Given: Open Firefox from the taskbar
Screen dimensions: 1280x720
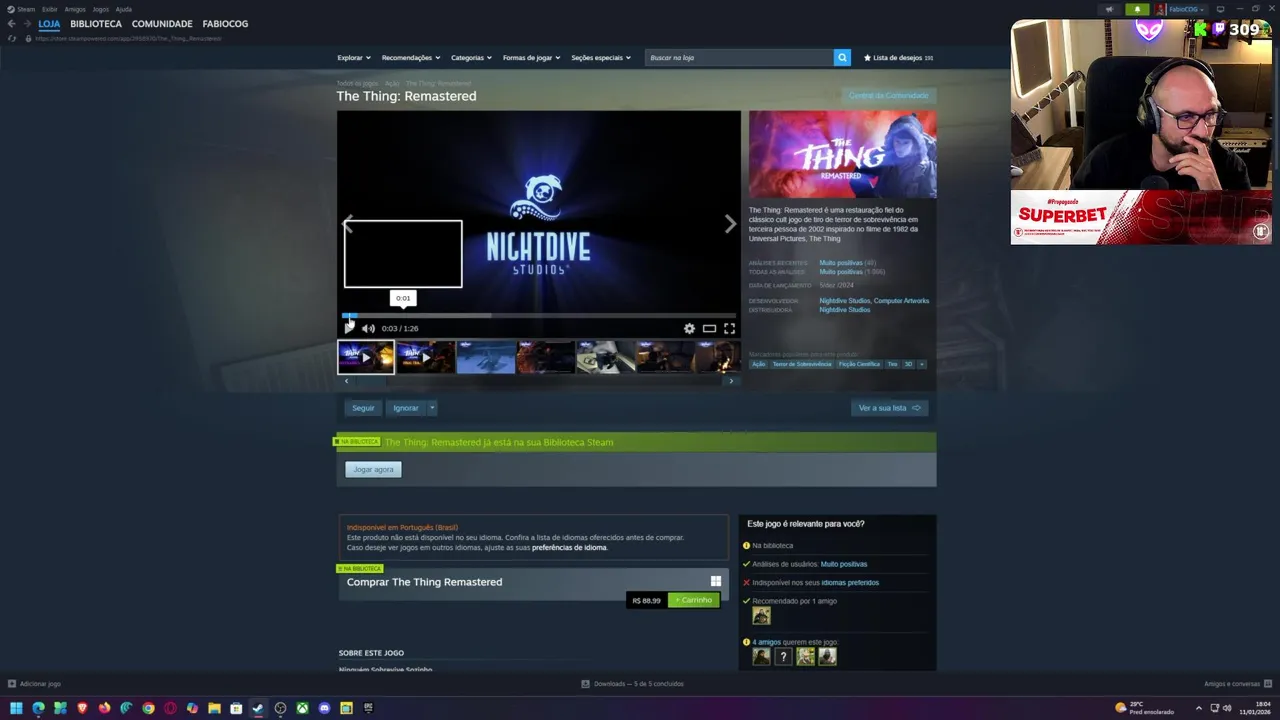Looking at the screenshot, I should [104, 708].
